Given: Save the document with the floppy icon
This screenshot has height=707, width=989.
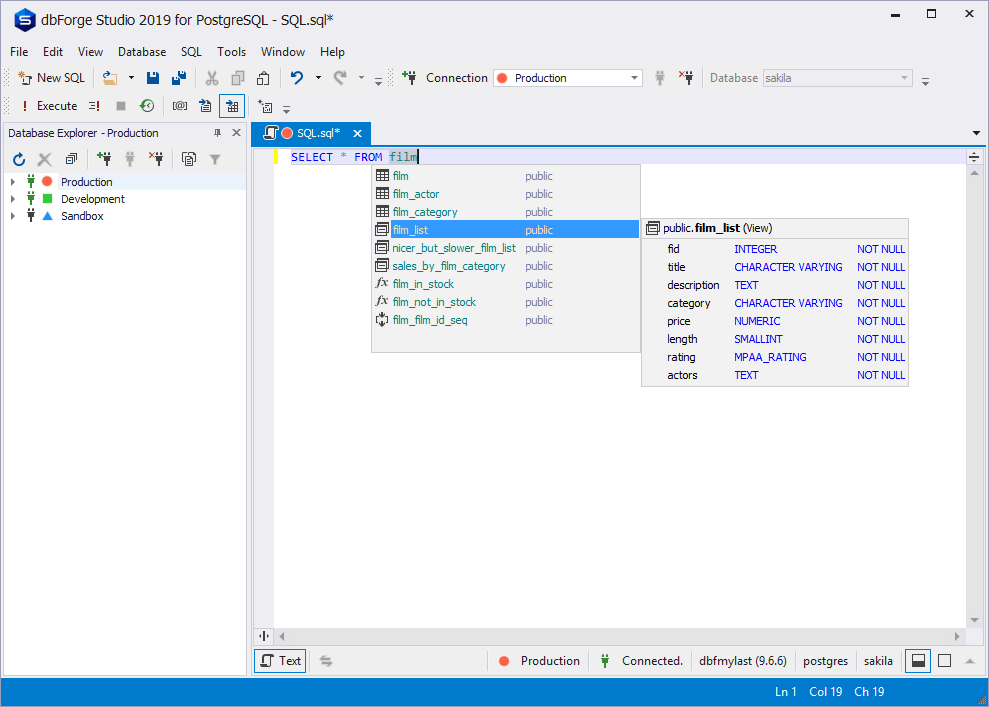Looking at the screenshot, I should coord(153,78).
